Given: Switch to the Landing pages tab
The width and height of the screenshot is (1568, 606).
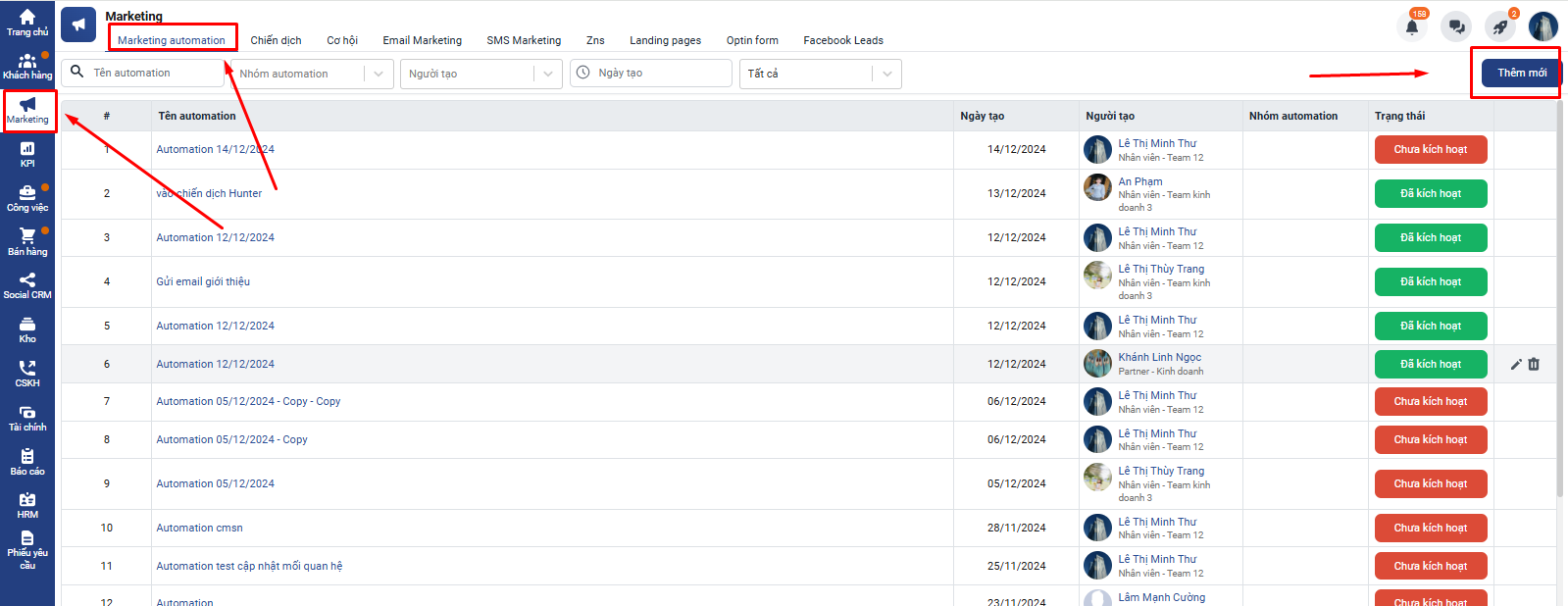Looking at the screenshot, I should [665, 40].
